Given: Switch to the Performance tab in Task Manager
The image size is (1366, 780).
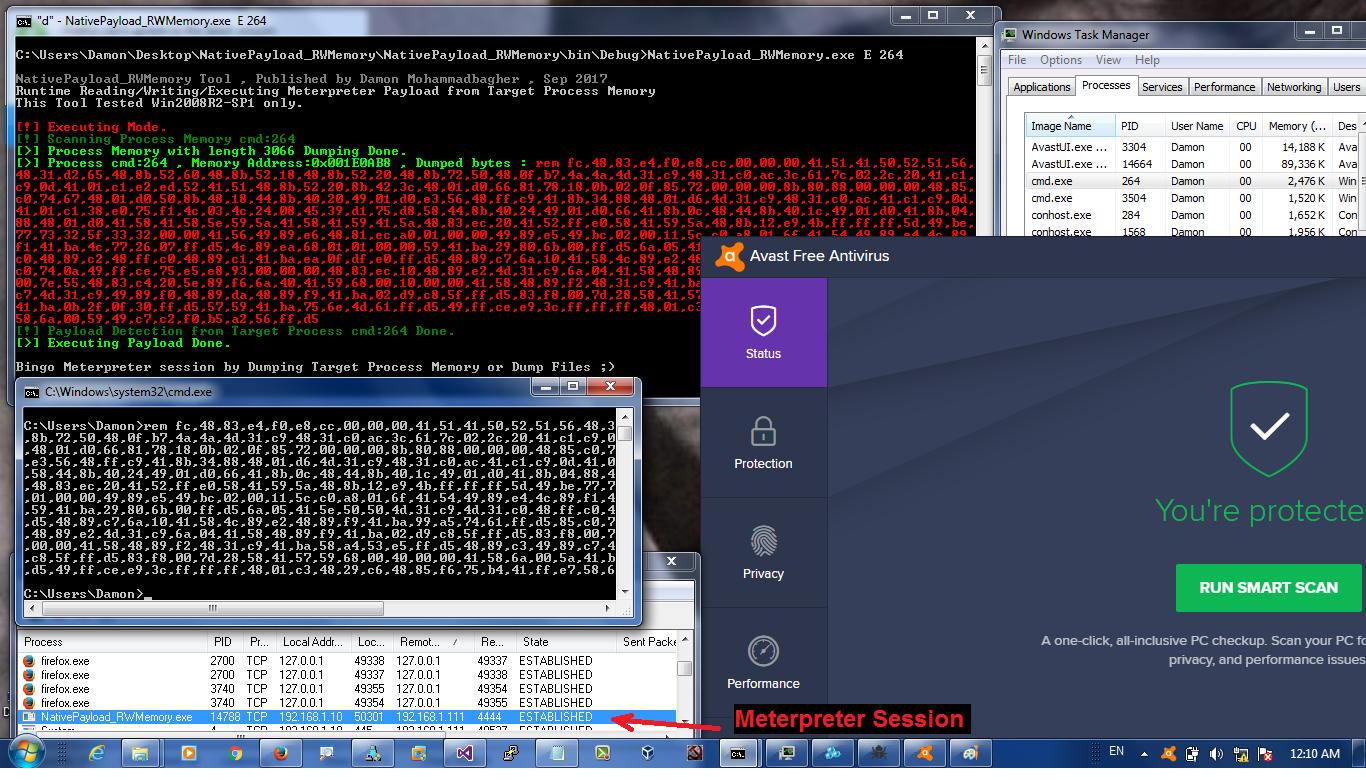Looking at the screenshot, I should click(x=1224, y=87).
